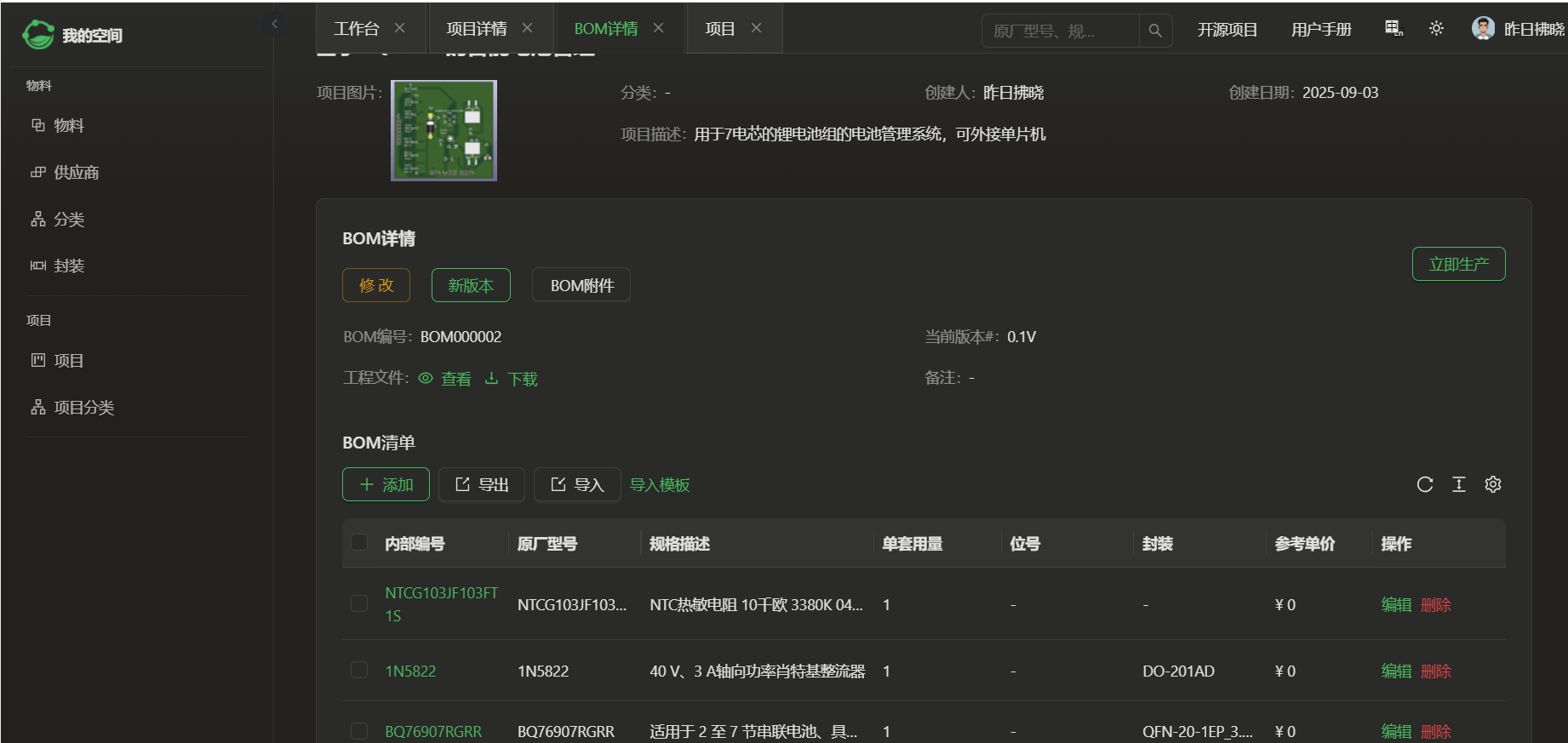Viewport: 1568px width, 743px height.
Task: Focus the part number search field
Action: click(1060, 31)
